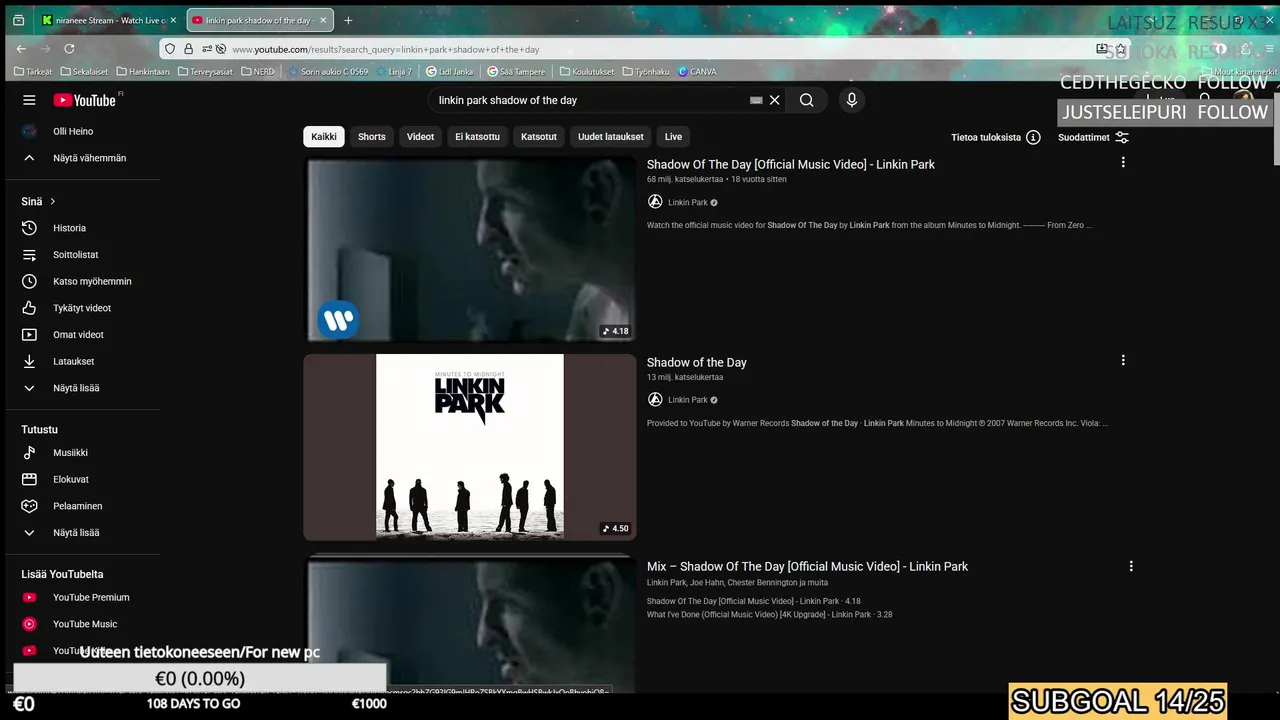This screenshot has width=1280, height=720.
Task: Open Tykätyt videot in the sidebar
Action: pos(83,308)
